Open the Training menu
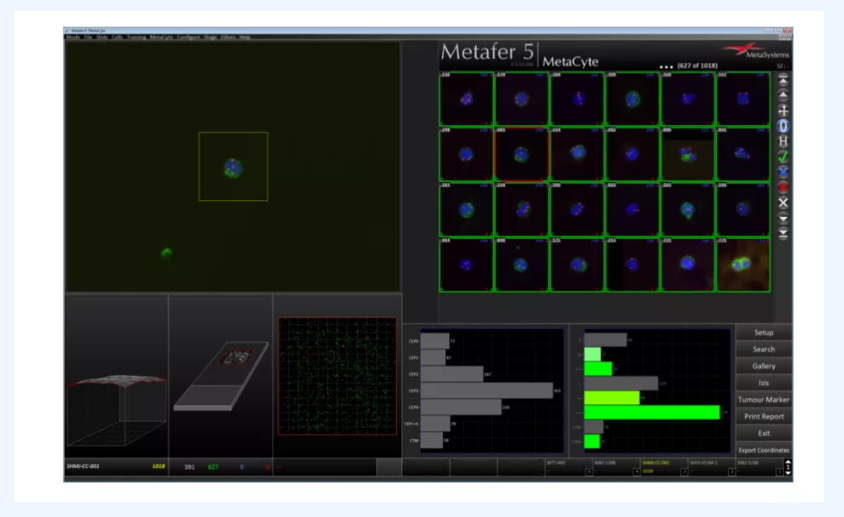 point(136,37)
